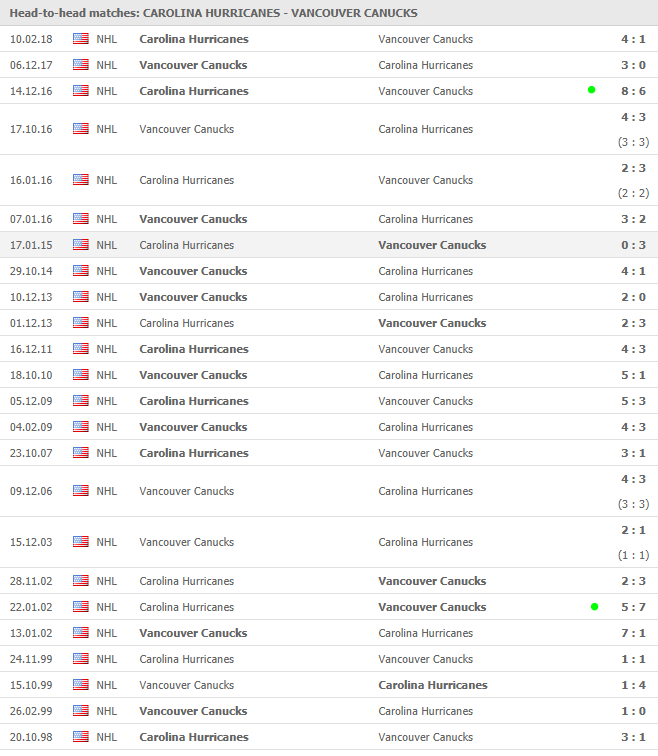Click the flag icon in the 18.10.10 row
Viewport: 658px width, 756px height.
(x=81, y=375)
